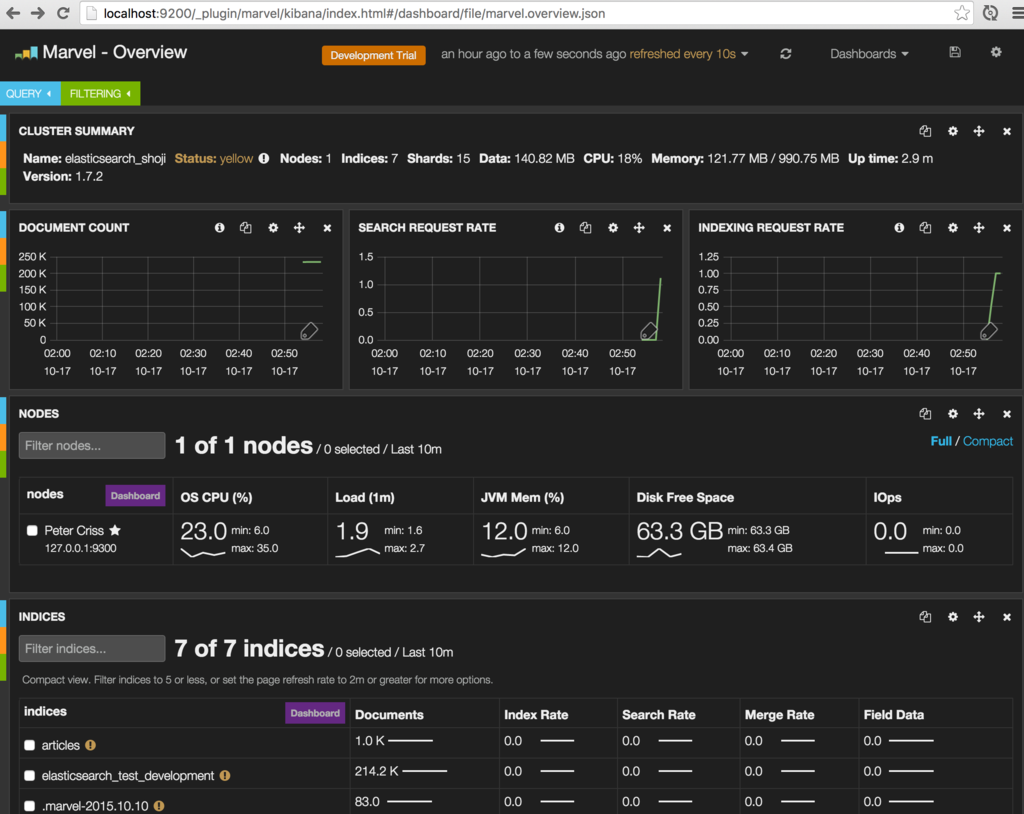Open Cluster Summary panel settings gear
This screenshot has height=814, width=1024.
tap(953, 131)
